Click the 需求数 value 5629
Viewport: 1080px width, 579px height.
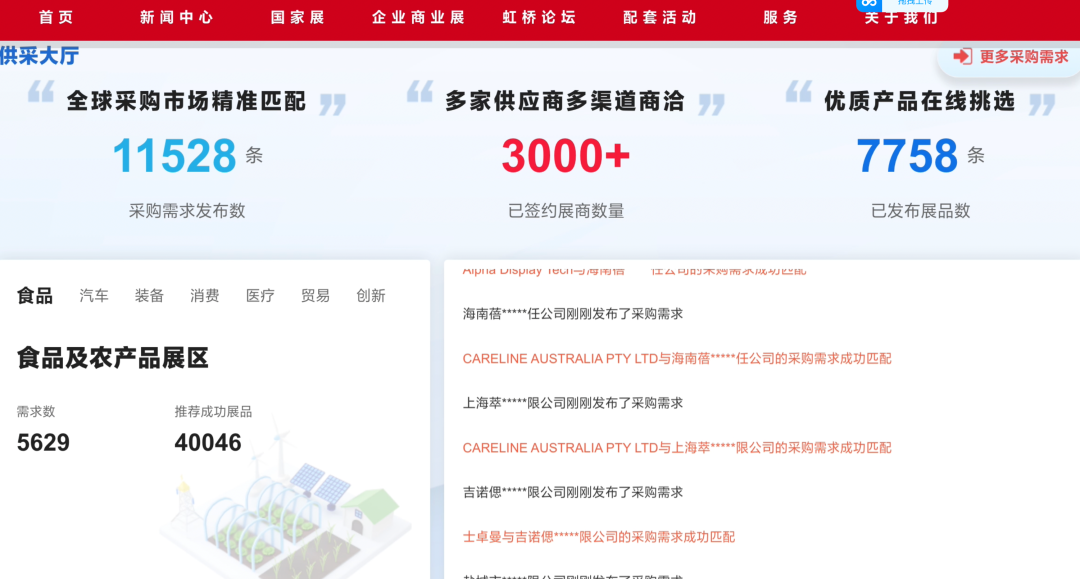[43, 442]
